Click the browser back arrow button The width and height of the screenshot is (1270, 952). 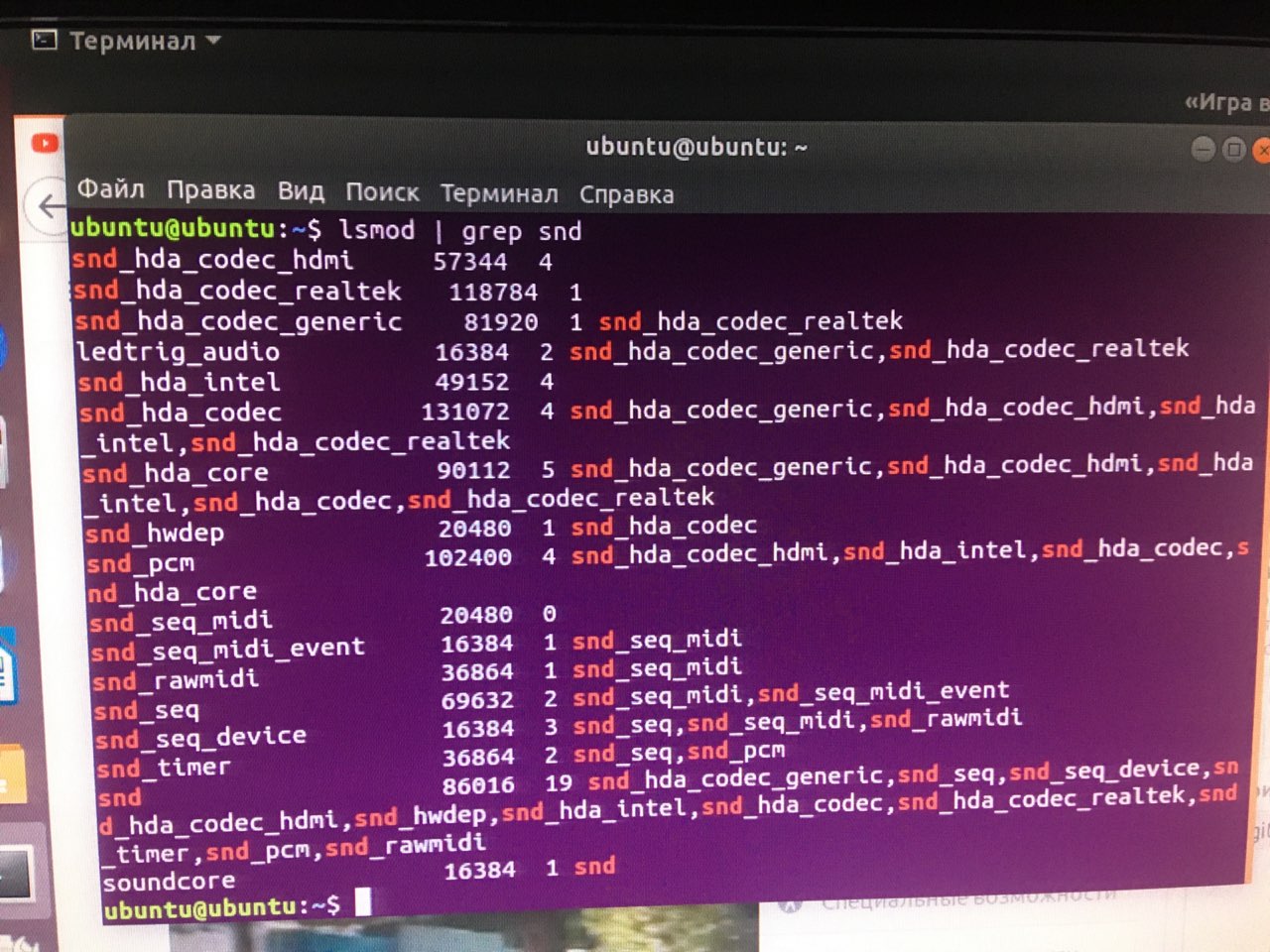(x=47, y=206)
